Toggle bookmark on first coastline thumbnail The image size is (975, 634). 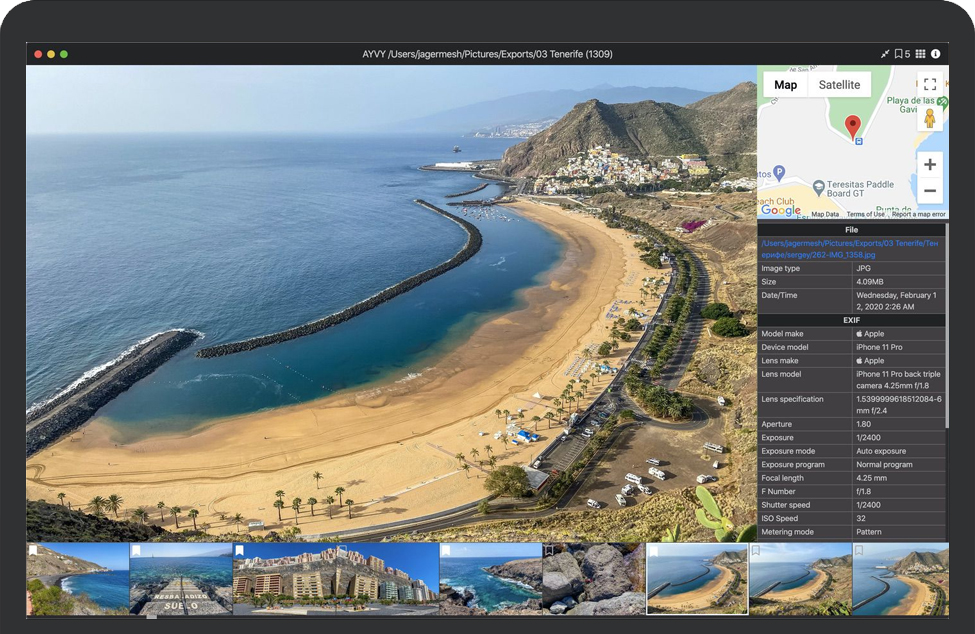[33, 550]
